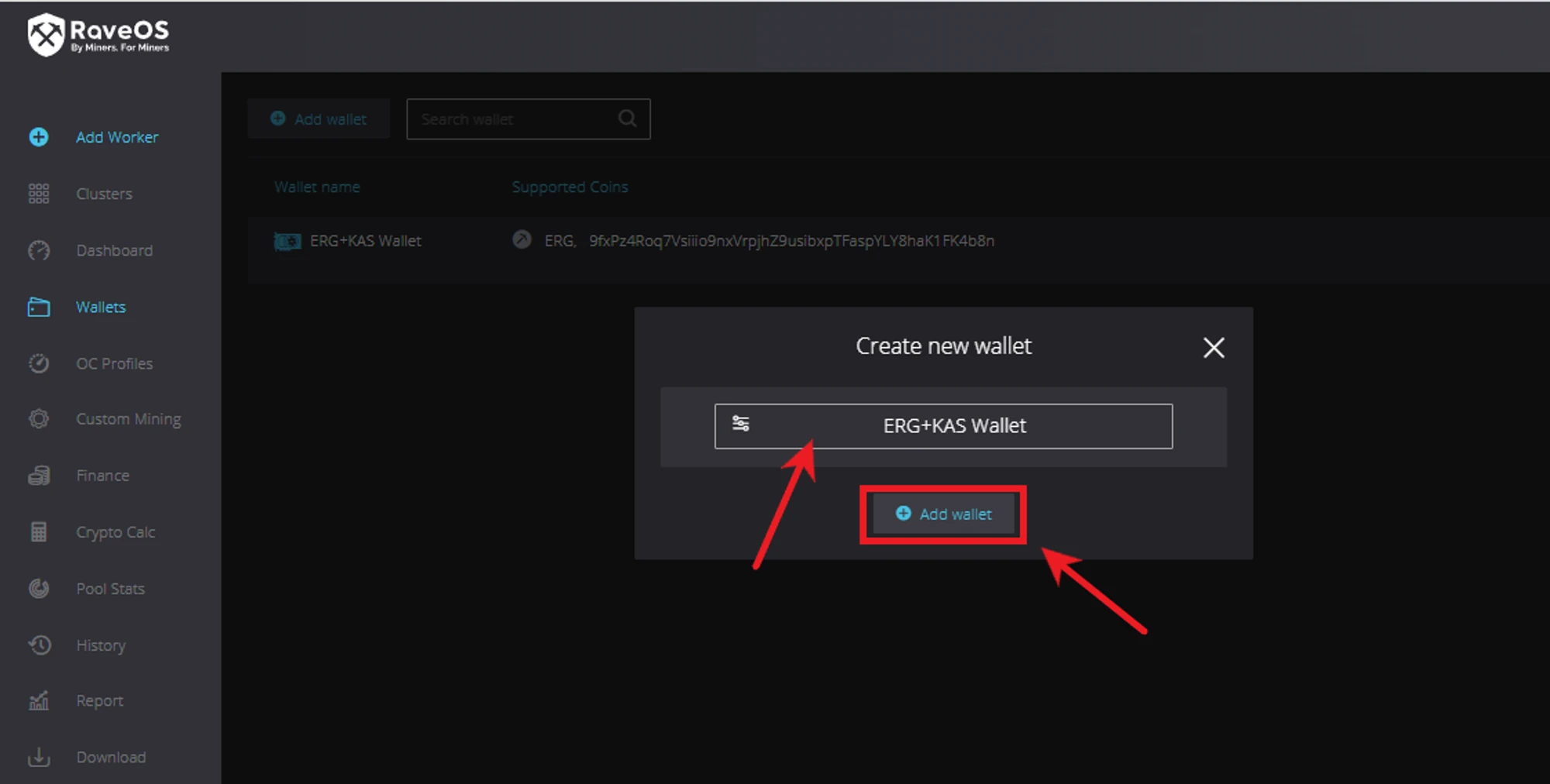Select Wallets in the sidebar
This screenshot has width=1550, height=784.
[101, 307]
